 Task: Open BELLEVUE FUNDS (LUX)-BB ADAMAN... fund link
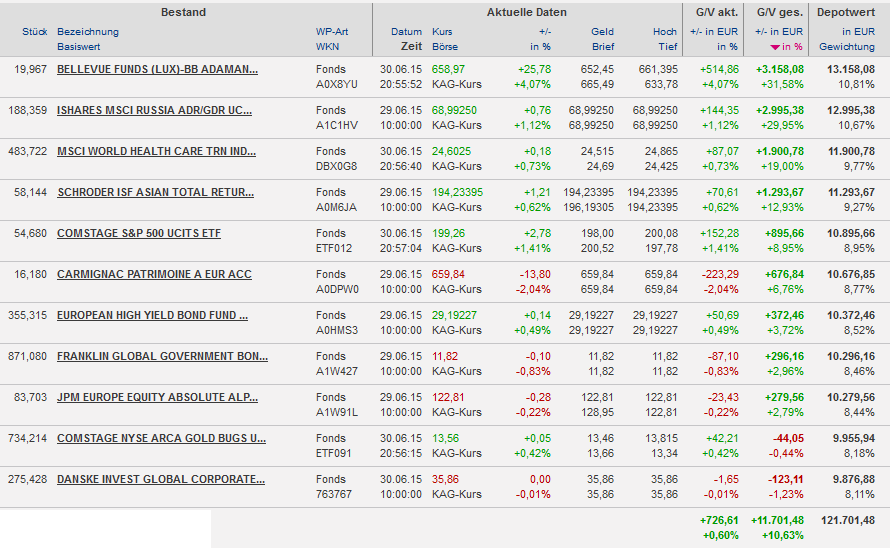(x=157, y=69)
